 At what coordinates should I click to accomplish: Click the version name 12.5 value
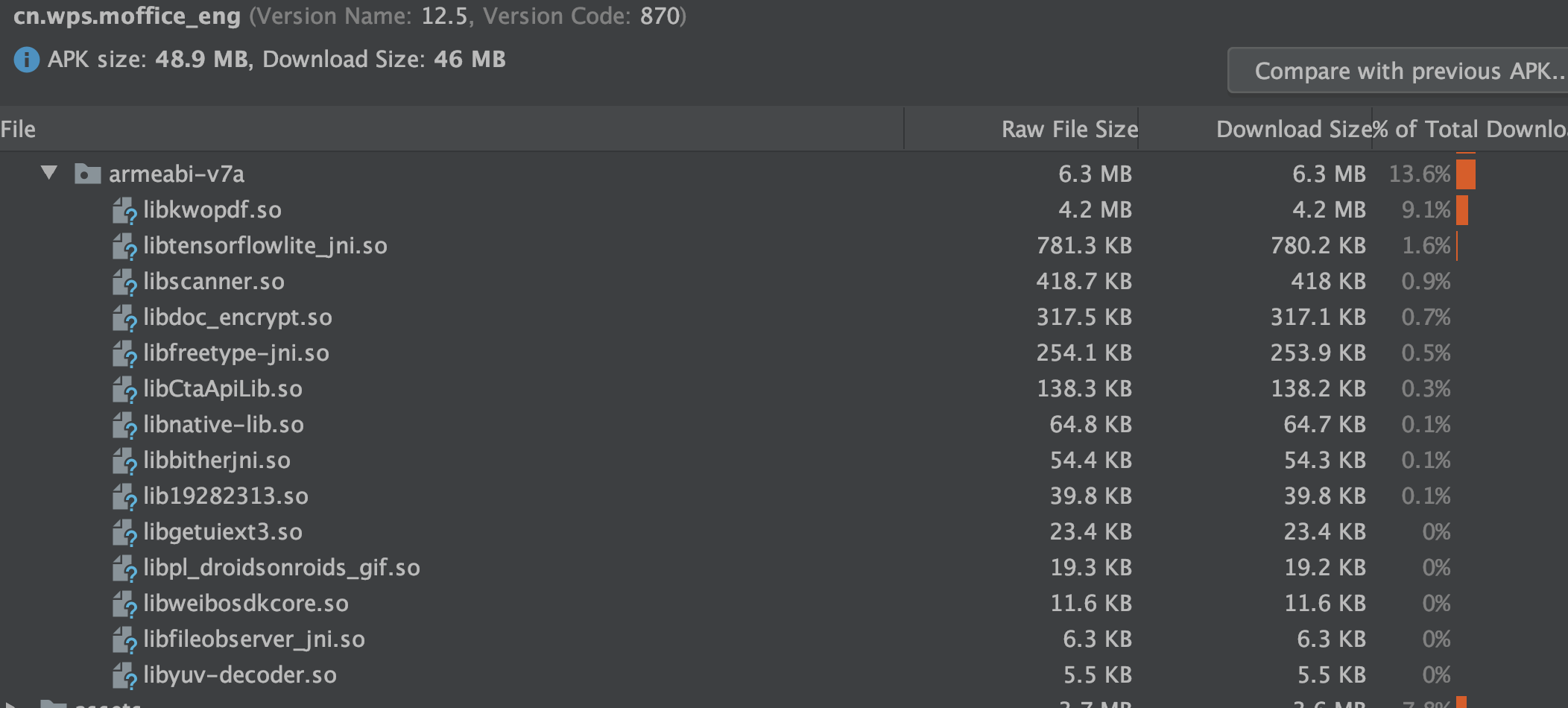[x=446, y=16]
